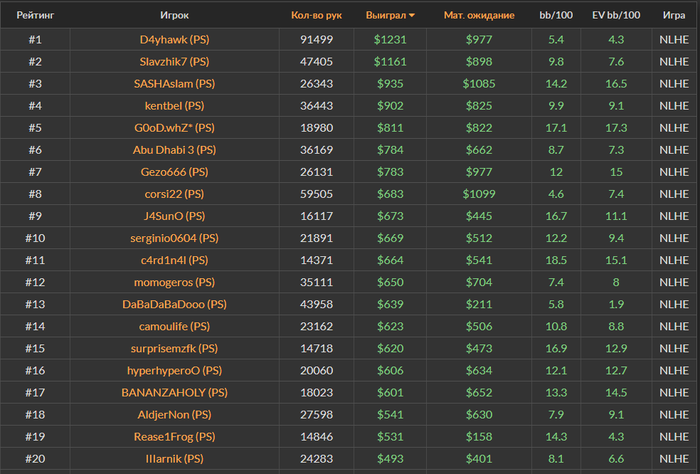Select rank #1 cell
Image resolution: width=700 pixels, height=474 pixels.
(35, 39)
